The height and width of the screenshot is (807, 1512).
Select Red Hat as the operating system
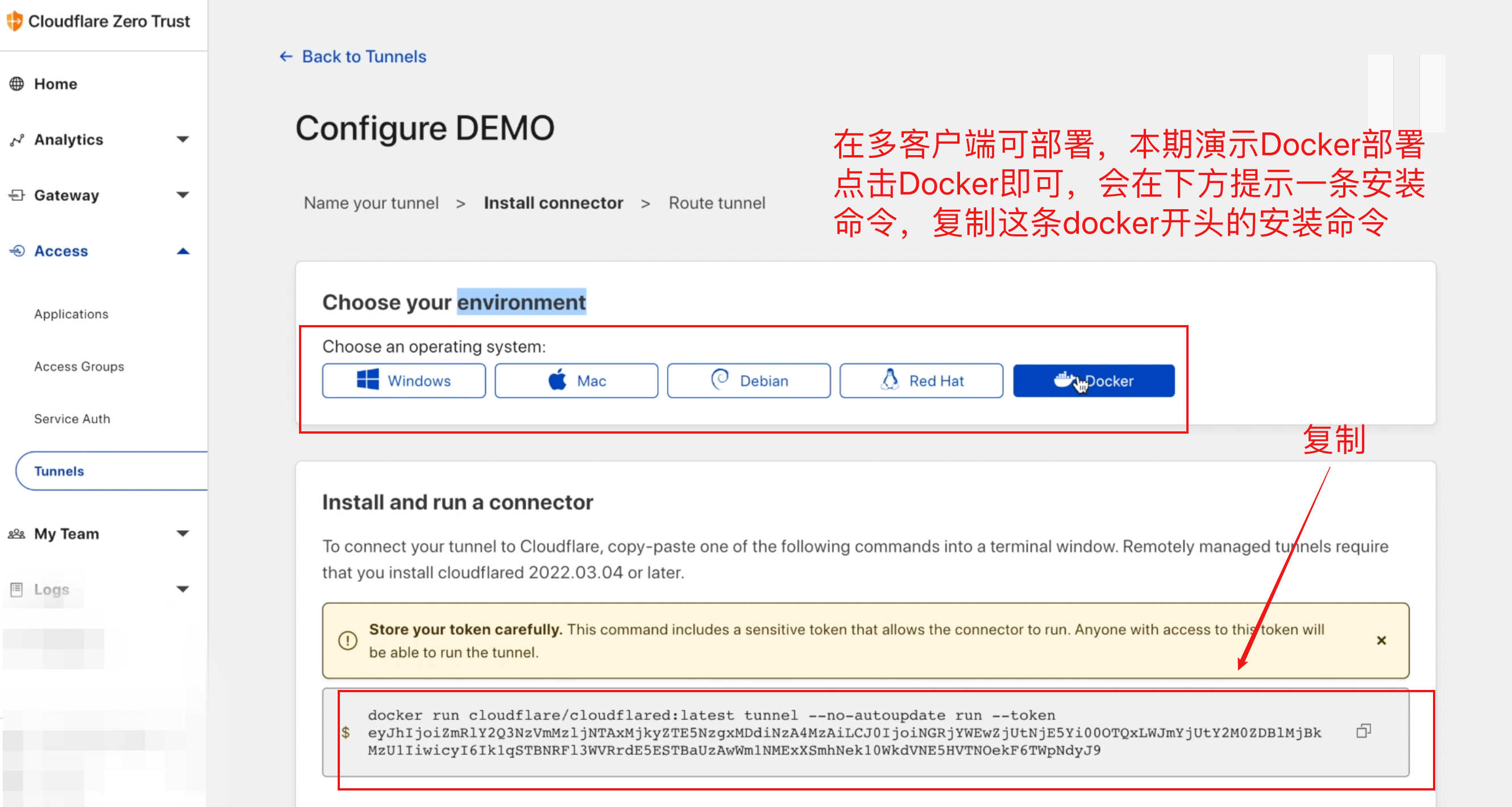pos(921,380)
